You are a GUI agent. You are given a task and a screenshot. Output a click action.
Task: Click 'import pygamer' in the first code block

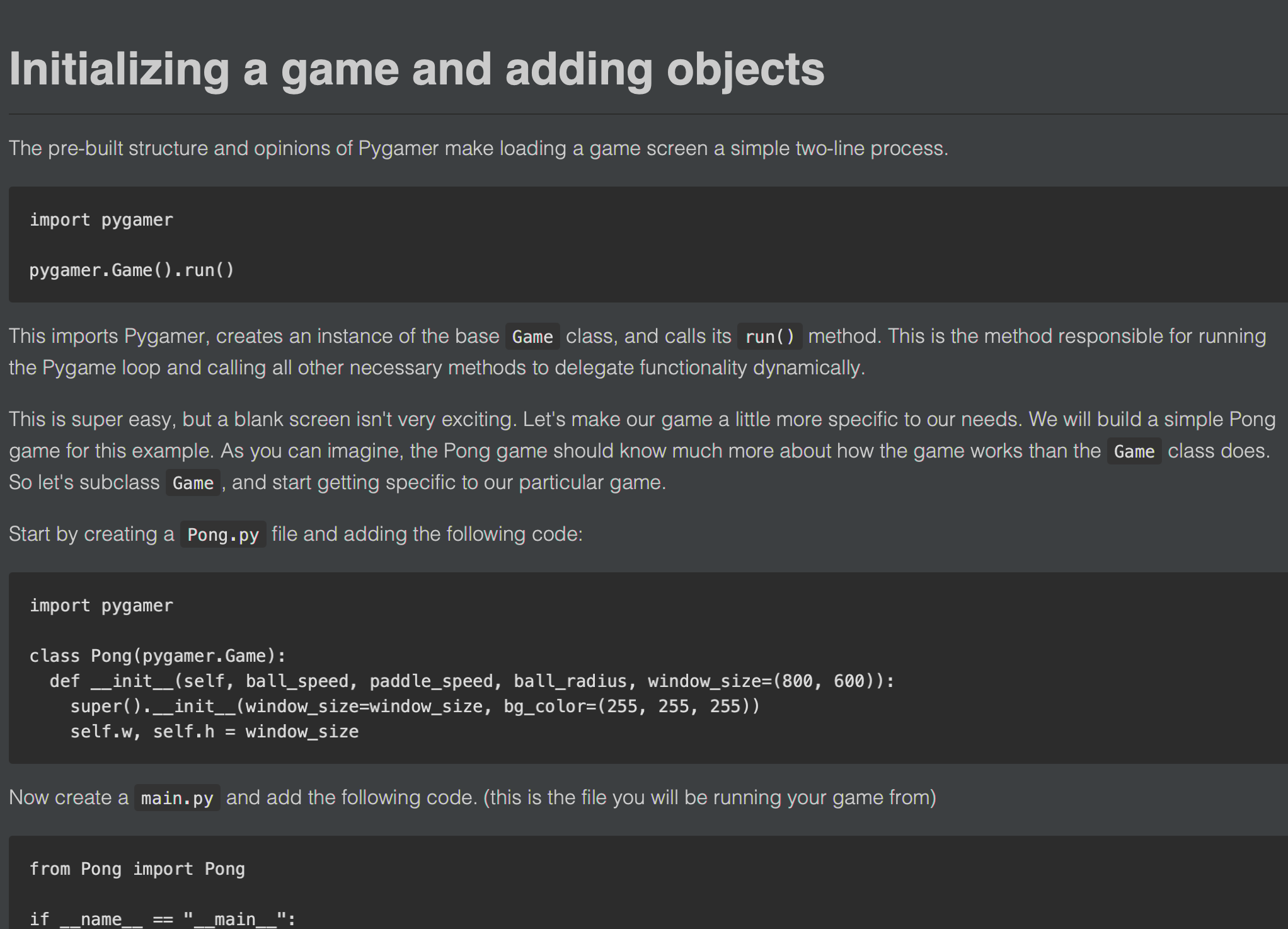tap(101, 220)
